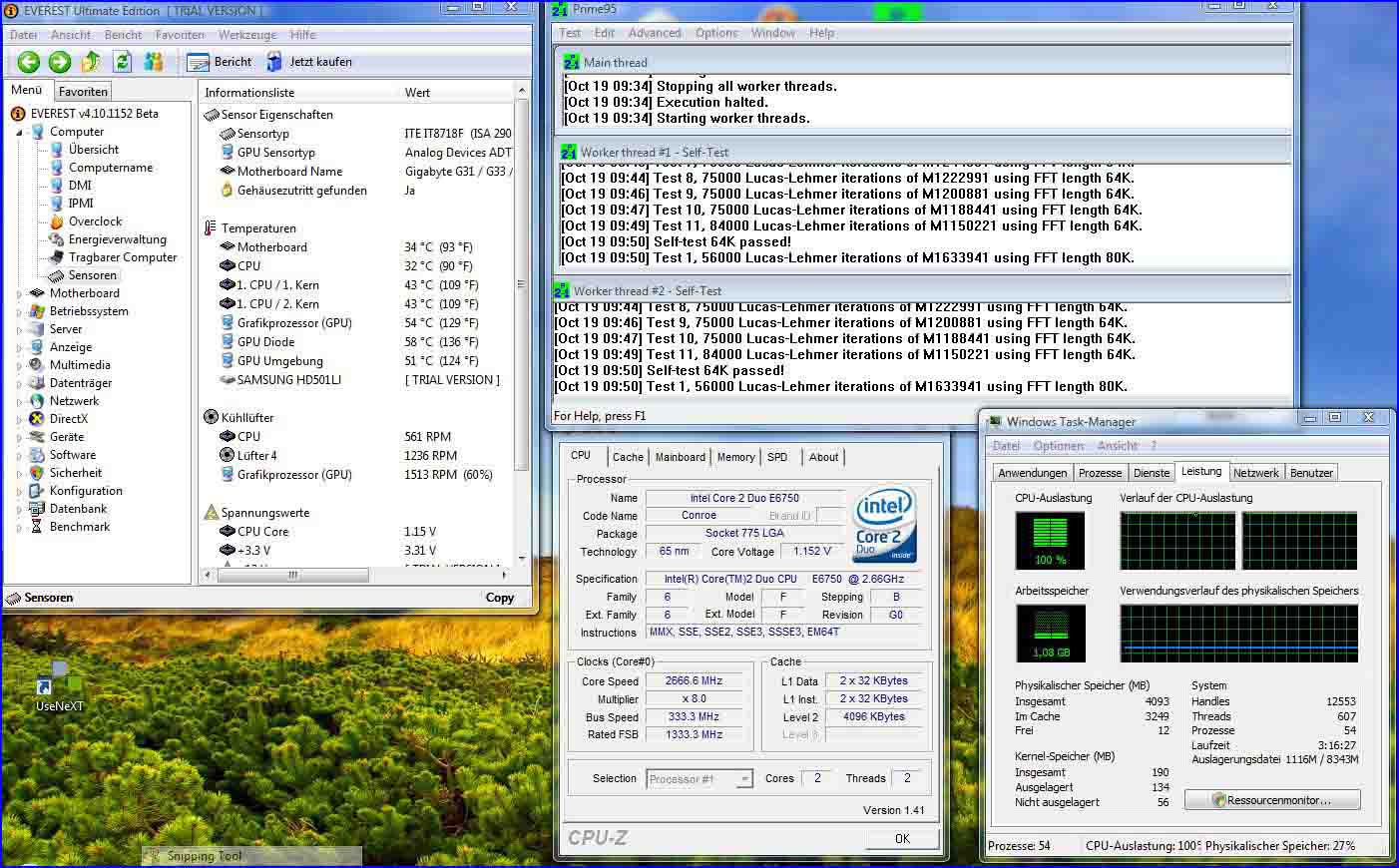Switch to the Mainboard tab in CPU-Z
This screenshot has height=868, width=1399.
pos(681,457)
